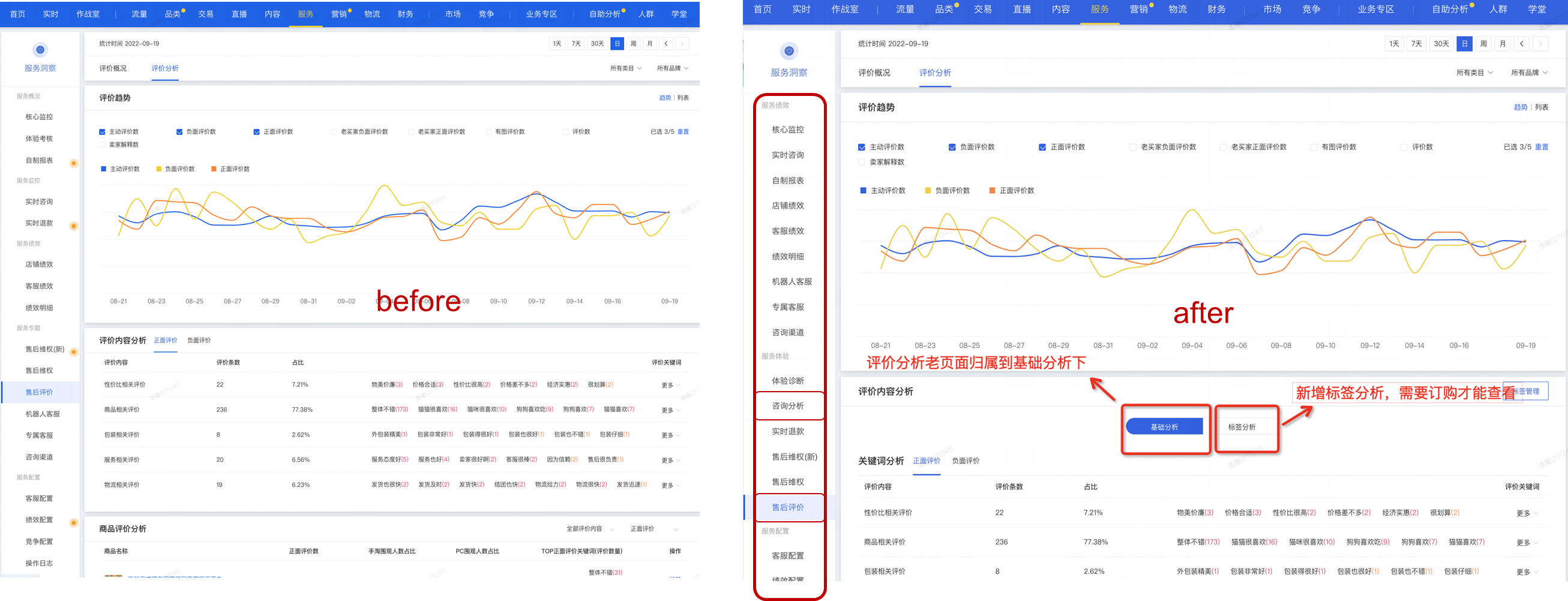The height and width of the screenshot is (601, 1568).
Task: Open 营销 menu in before top navigation
Action: [x=339, y=14]
